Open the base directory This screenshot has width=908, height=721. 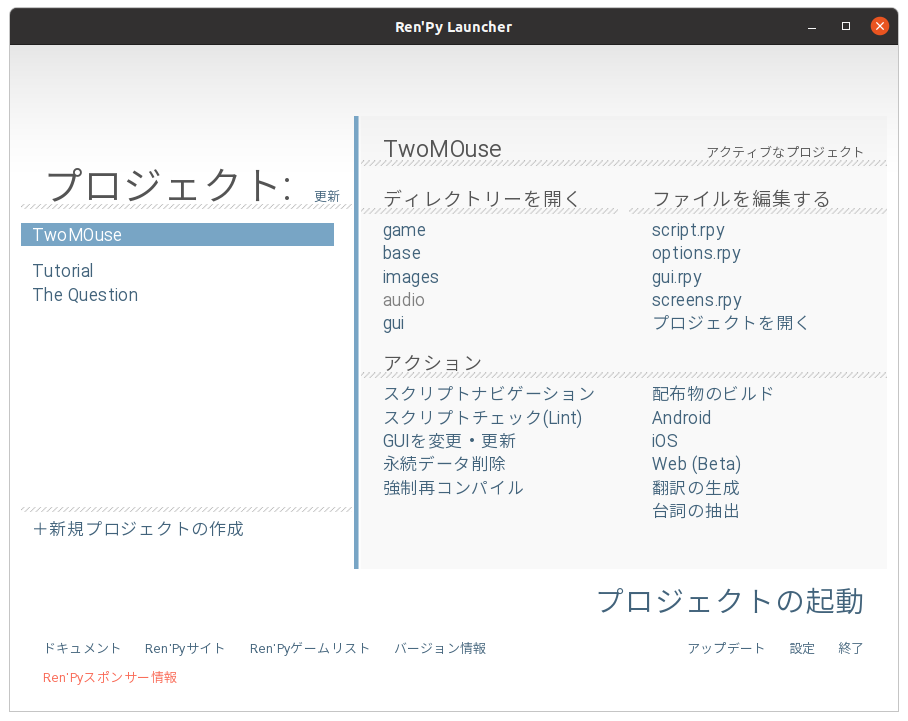coord(402,253)
